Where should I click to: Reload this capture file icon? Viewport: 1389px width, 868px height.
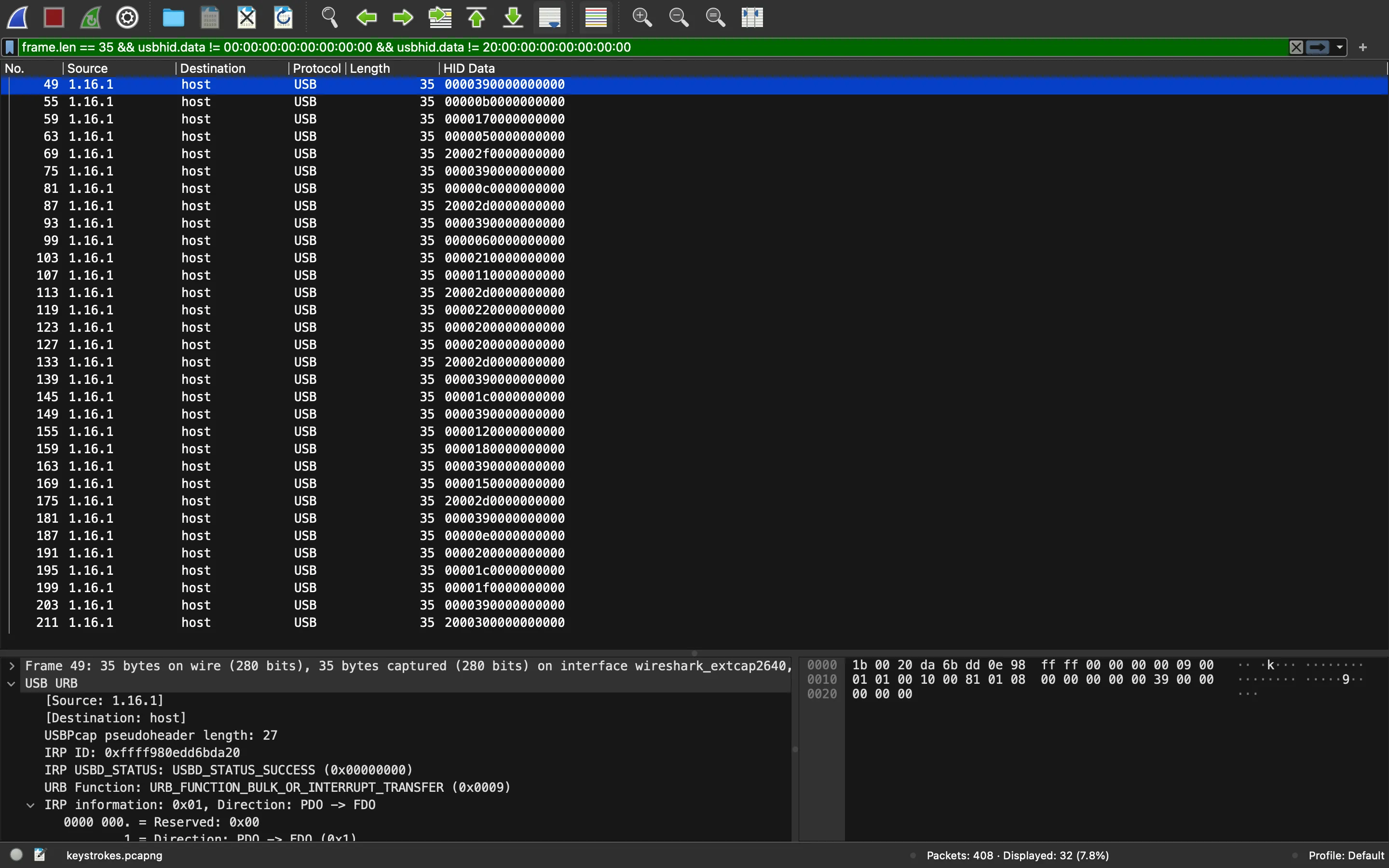284,17
